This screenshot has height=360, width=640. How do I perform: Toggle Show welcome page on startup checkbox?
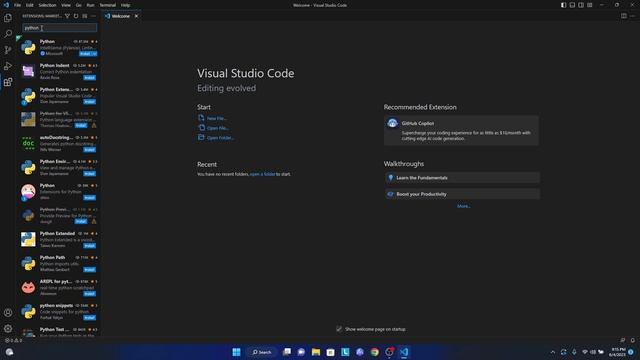[339, 329]
